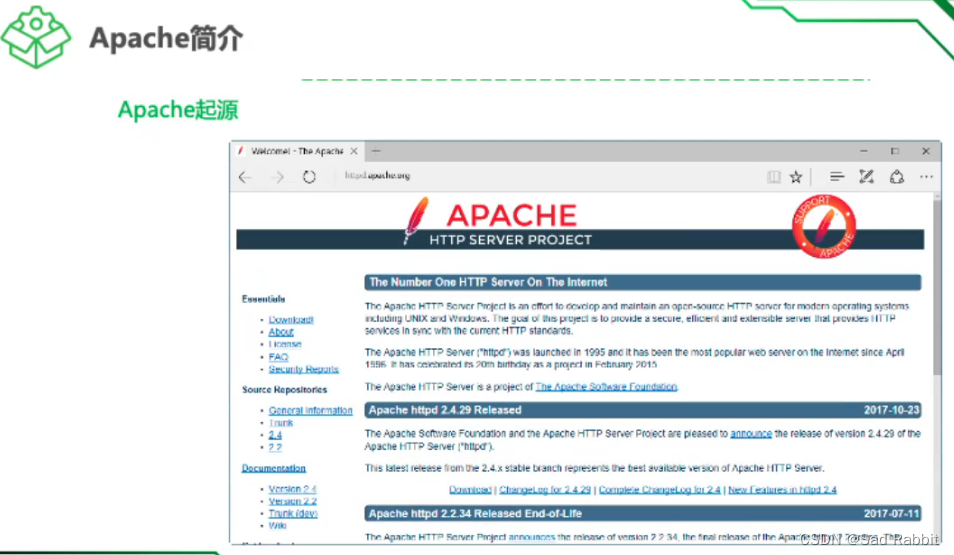The height and width of the screenshot is (555, 954).
Task: Open Complete ChangeLog for 2.4 link
Action: tap(660, 489)
